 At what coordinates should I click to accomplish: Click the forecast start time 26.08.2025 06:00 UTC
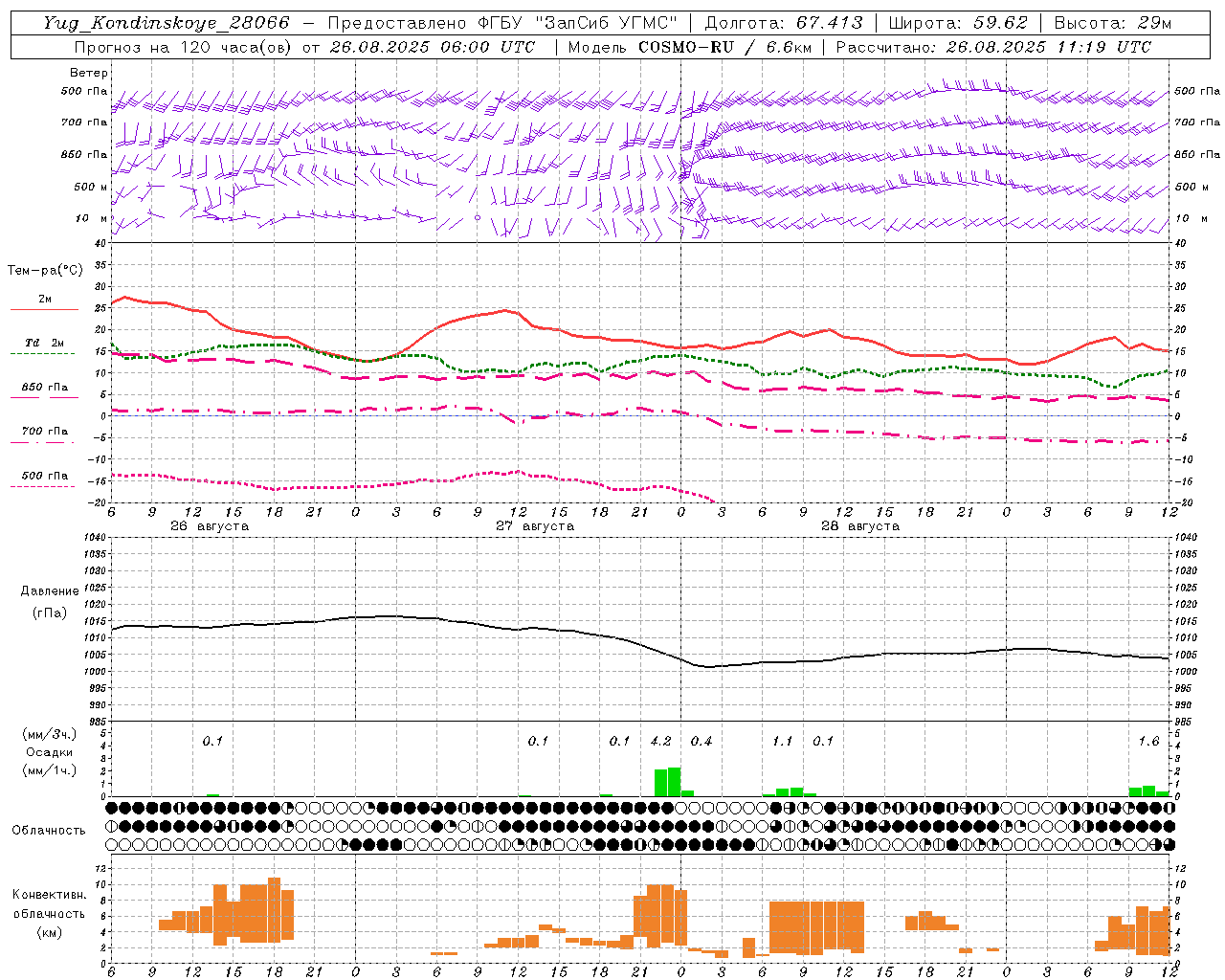click(433, 47)
